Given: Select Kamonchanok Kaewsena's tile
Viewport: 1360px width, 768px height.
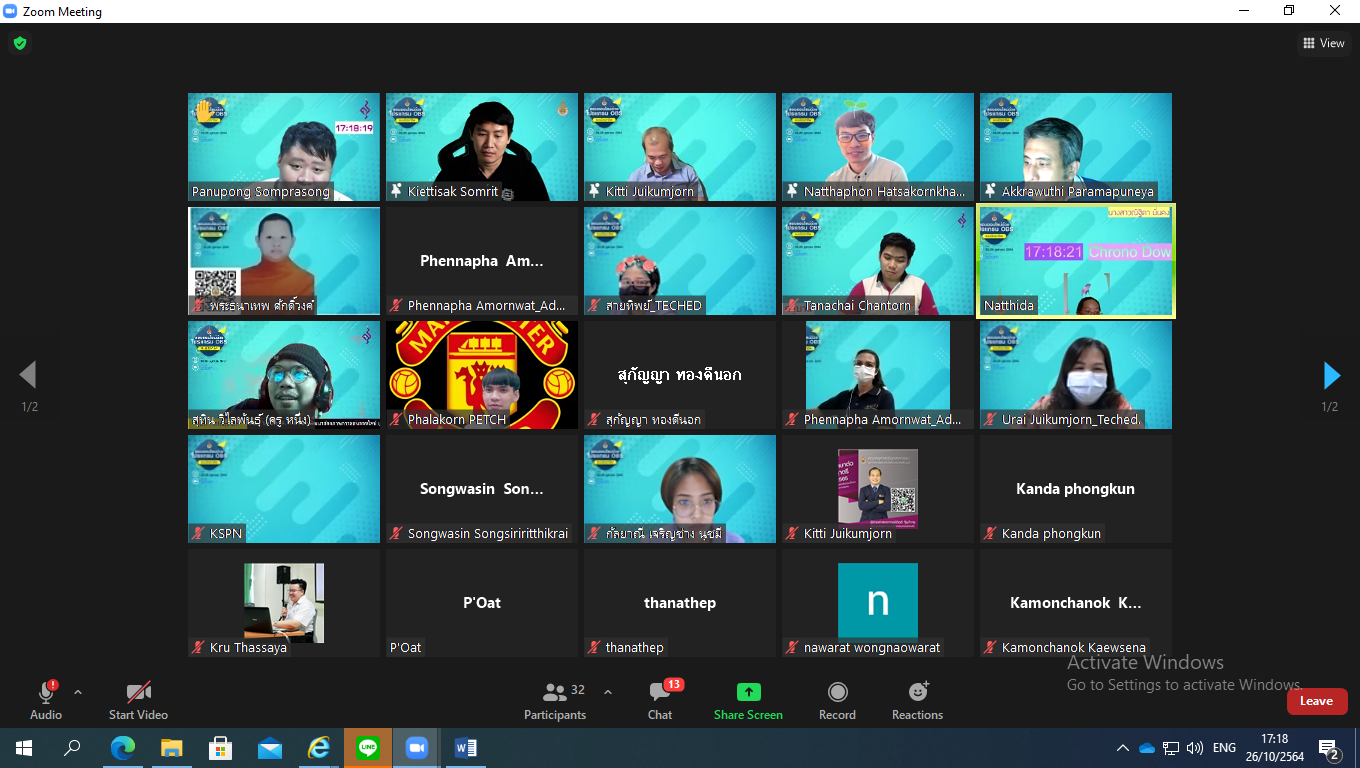Looking at the screenshot, I should (x=1076, y=603).
